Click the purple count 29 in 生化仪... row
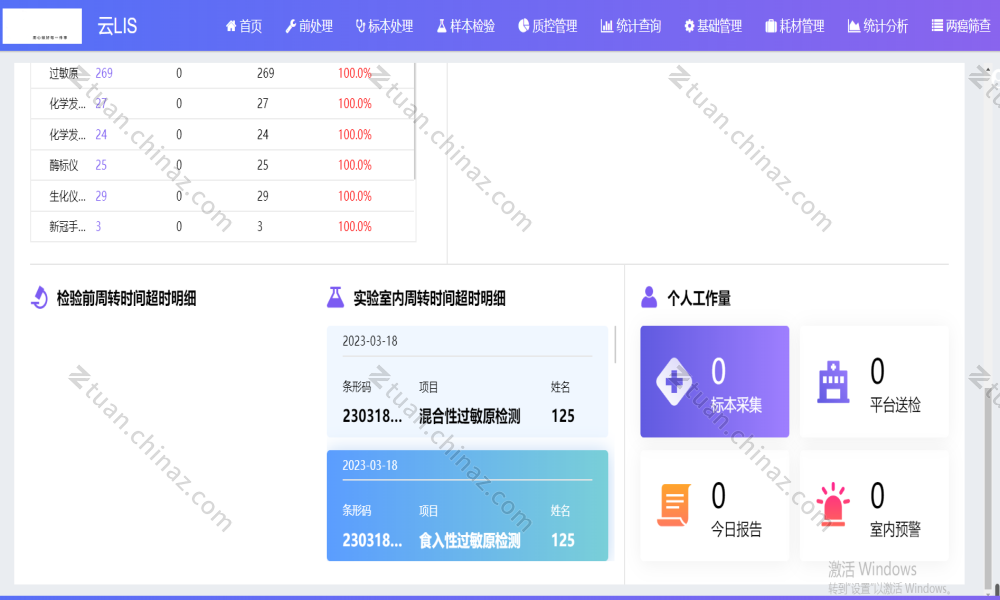 (x=101, y=196)
